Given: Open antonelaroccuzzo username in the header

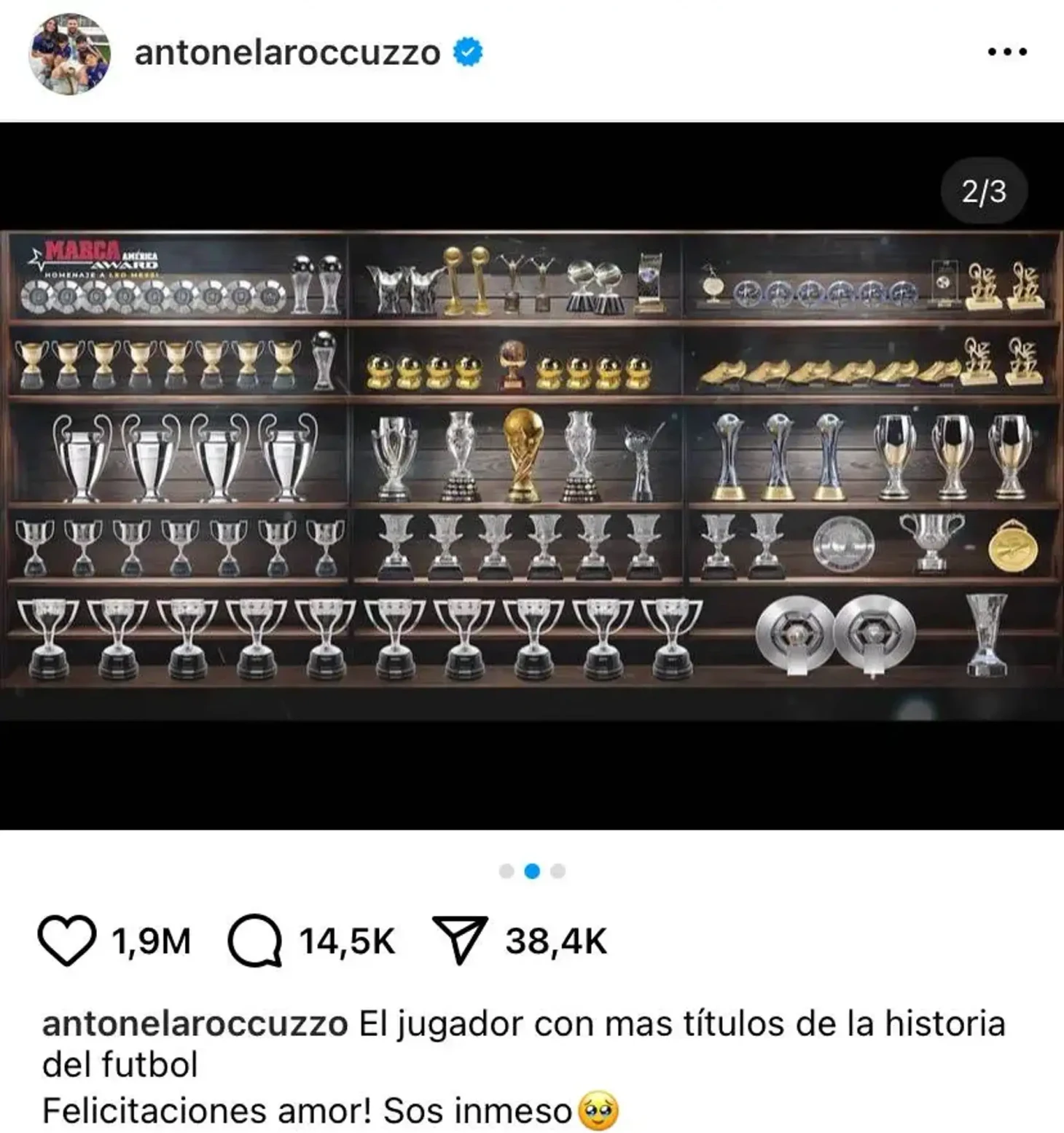Looking at the screenshot, I should pos(288,52).
